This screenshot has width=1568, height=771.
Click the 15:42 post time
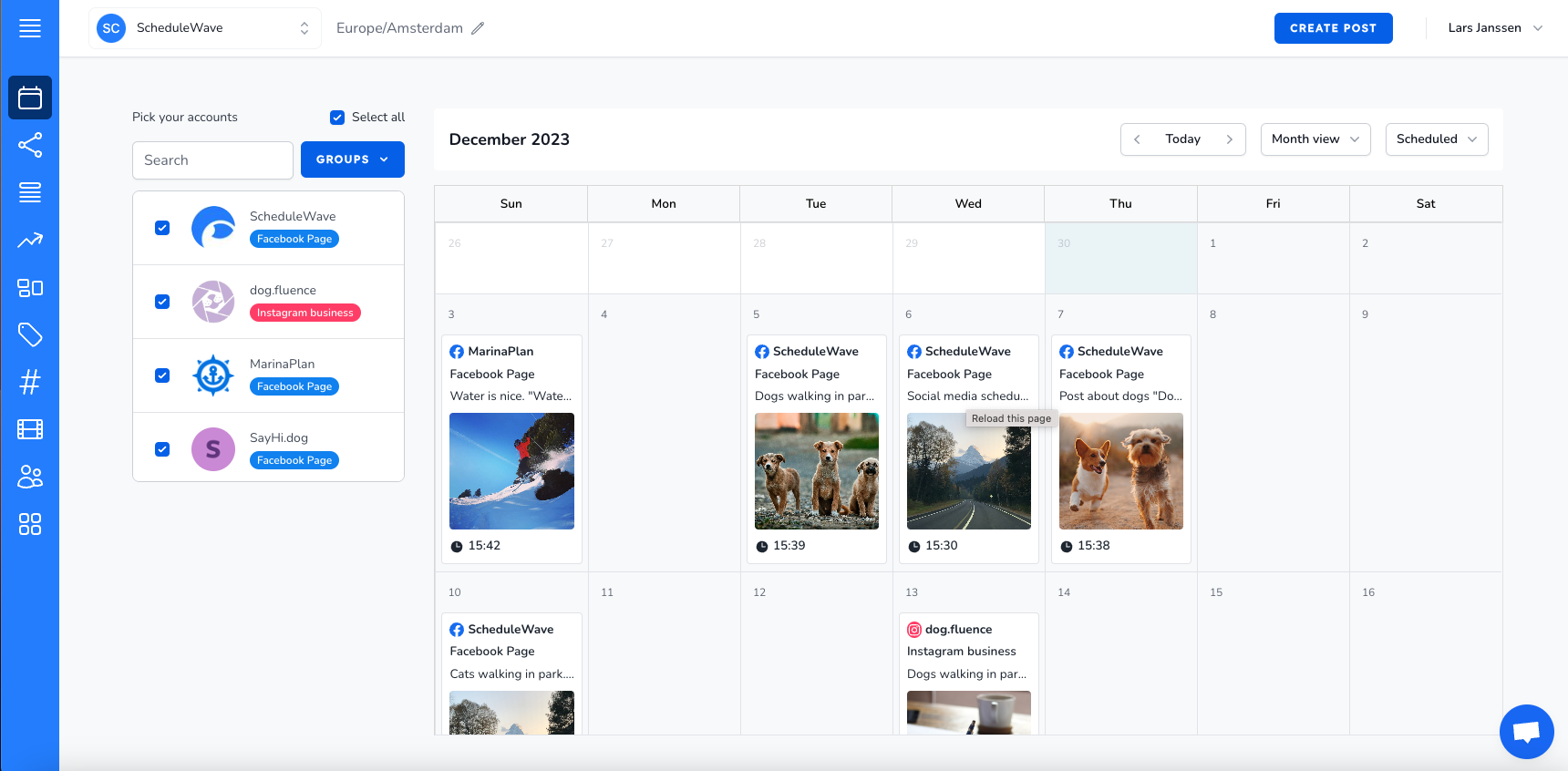point(484,546)
